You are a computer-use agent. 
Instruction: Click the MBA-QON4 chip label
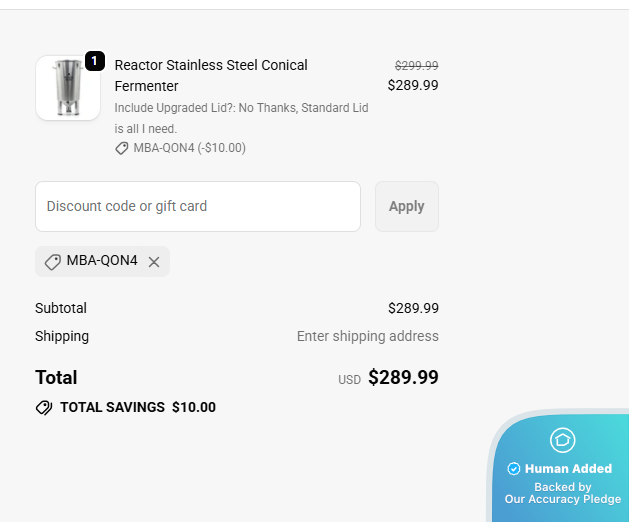pos(102,261)
